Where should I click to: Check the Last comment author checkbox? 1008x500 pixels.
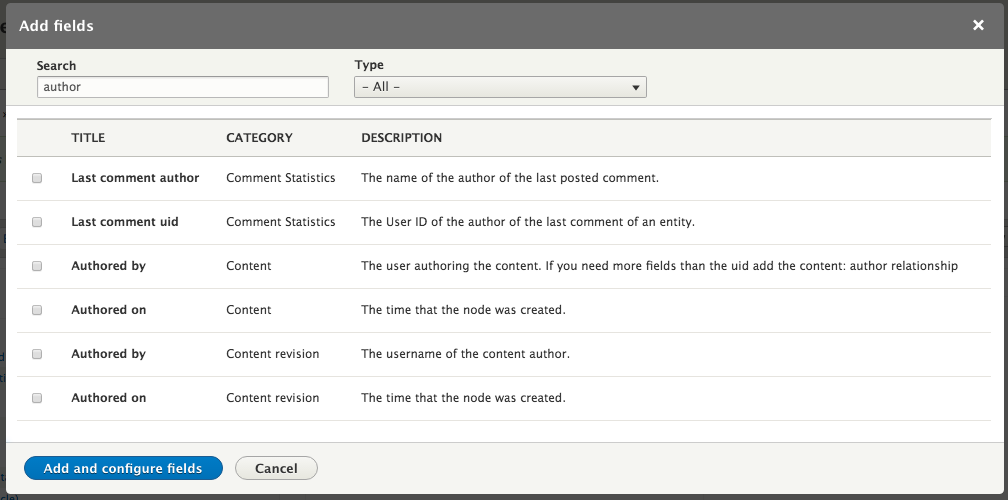37,178
